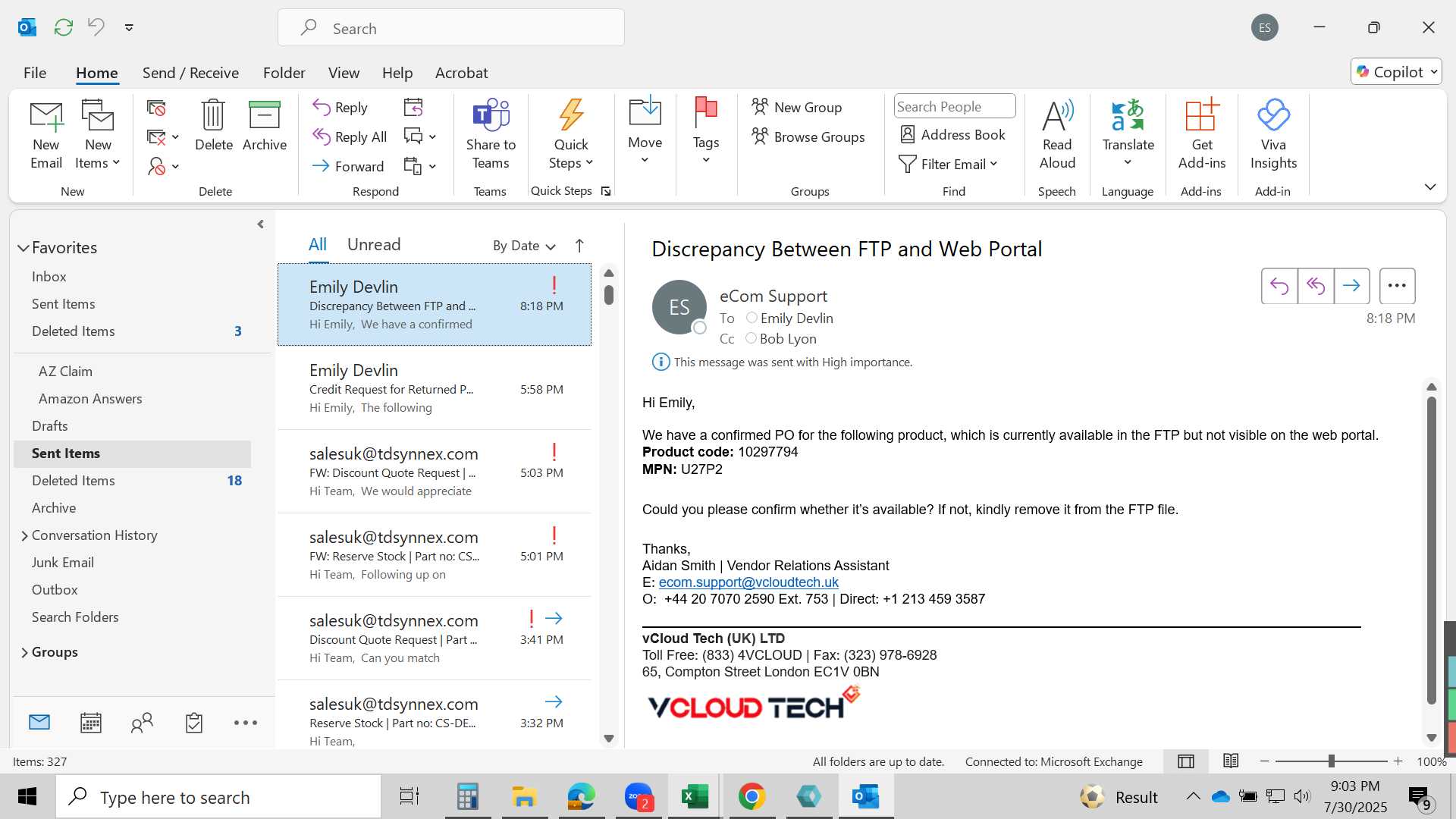Click the Share to Teams icon
Viewport: 1456px width, 819px height.
491,115
